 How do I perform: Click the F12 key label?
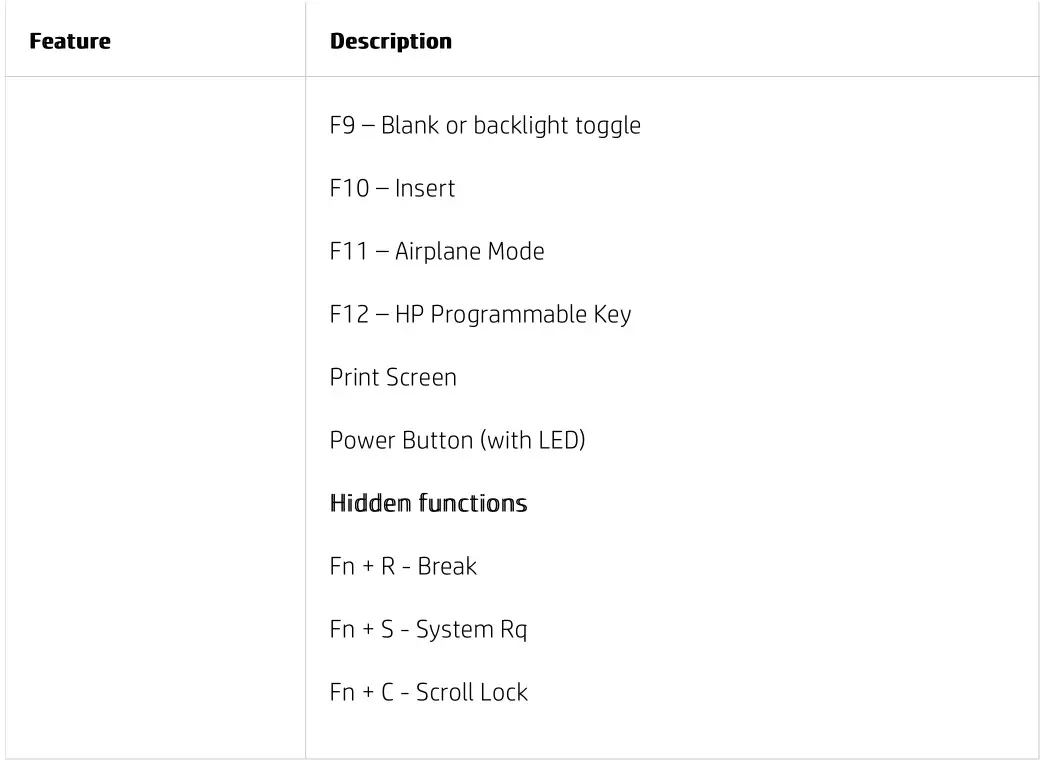pyautogui.click(x=349, y=315)
